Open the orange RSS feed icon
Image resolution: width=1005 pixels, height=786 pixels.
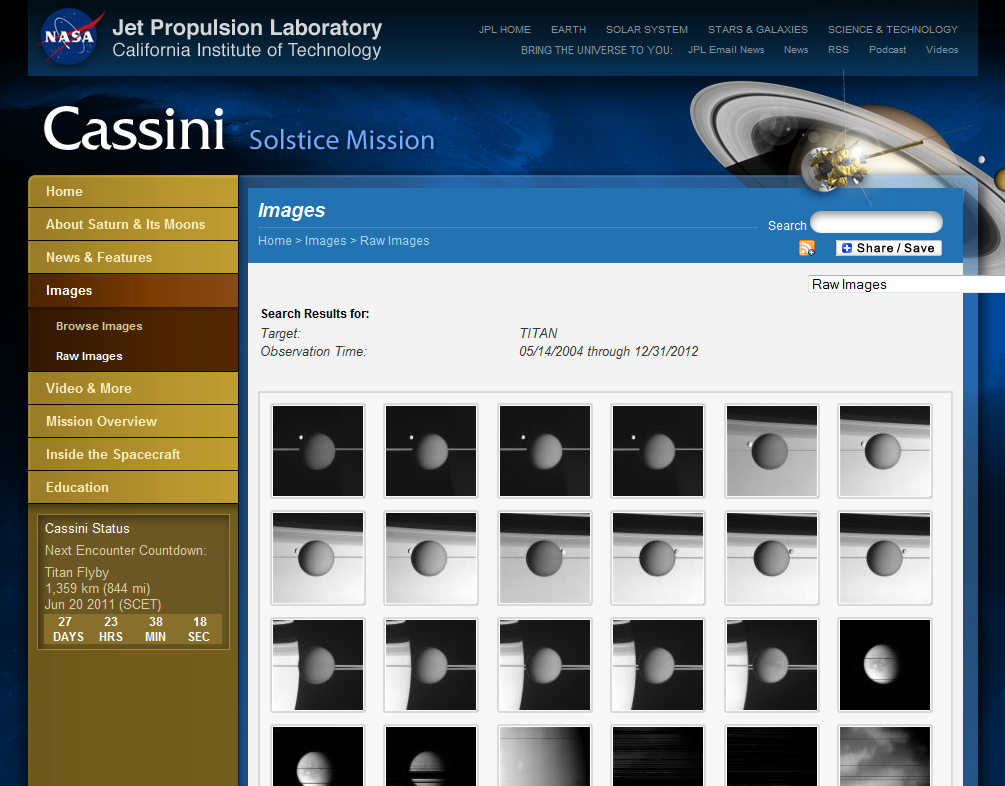(807, 248)
